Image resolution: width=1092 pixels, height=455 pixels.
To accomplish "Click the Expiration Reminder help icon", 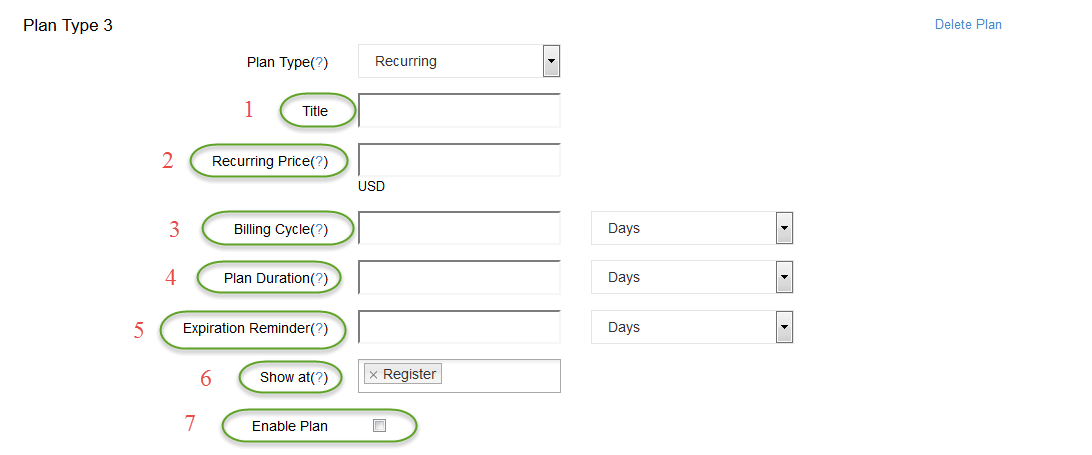I will [318, 327].
